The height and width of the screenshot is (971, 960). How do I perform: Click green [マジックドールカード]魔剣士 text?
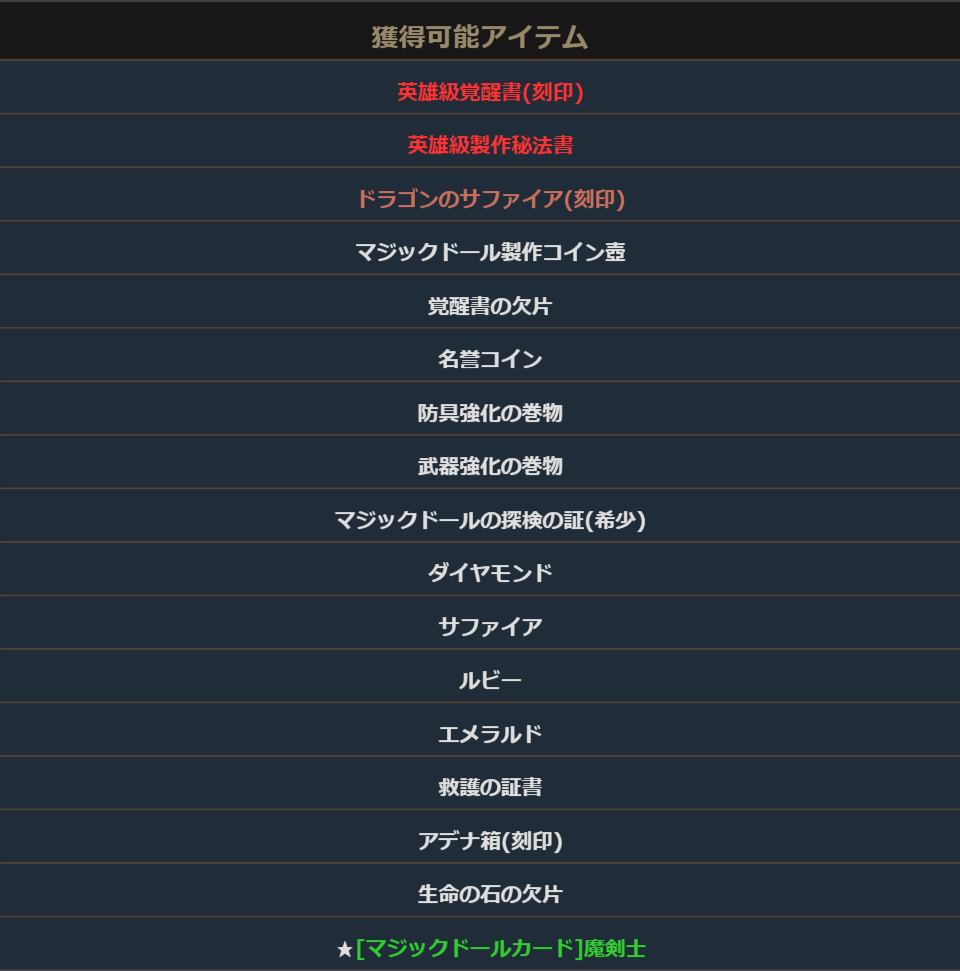coord(500,948)
